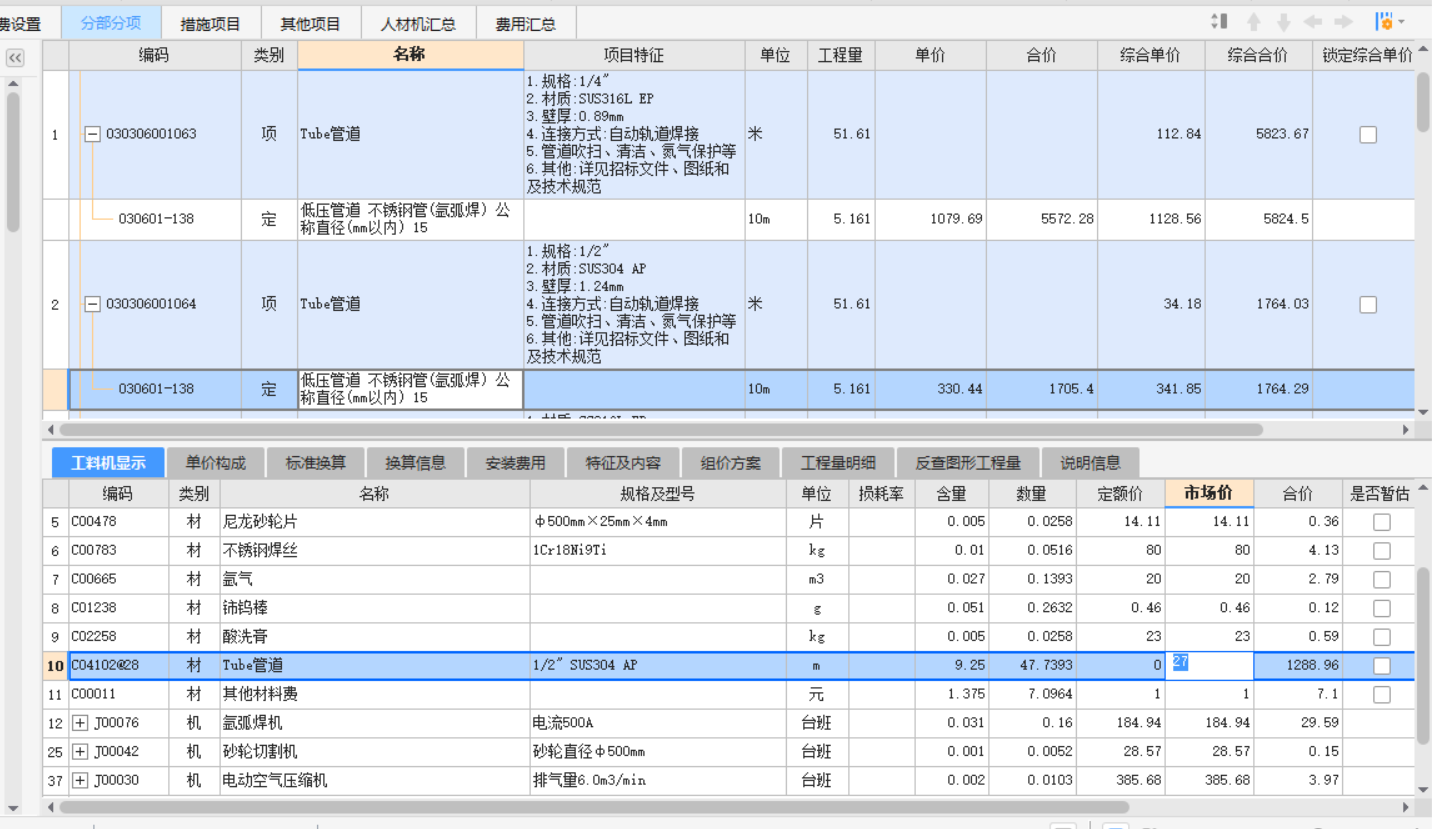Click code cell C04102@28
The image size is (1432, 829).
(x=118, y=665)
